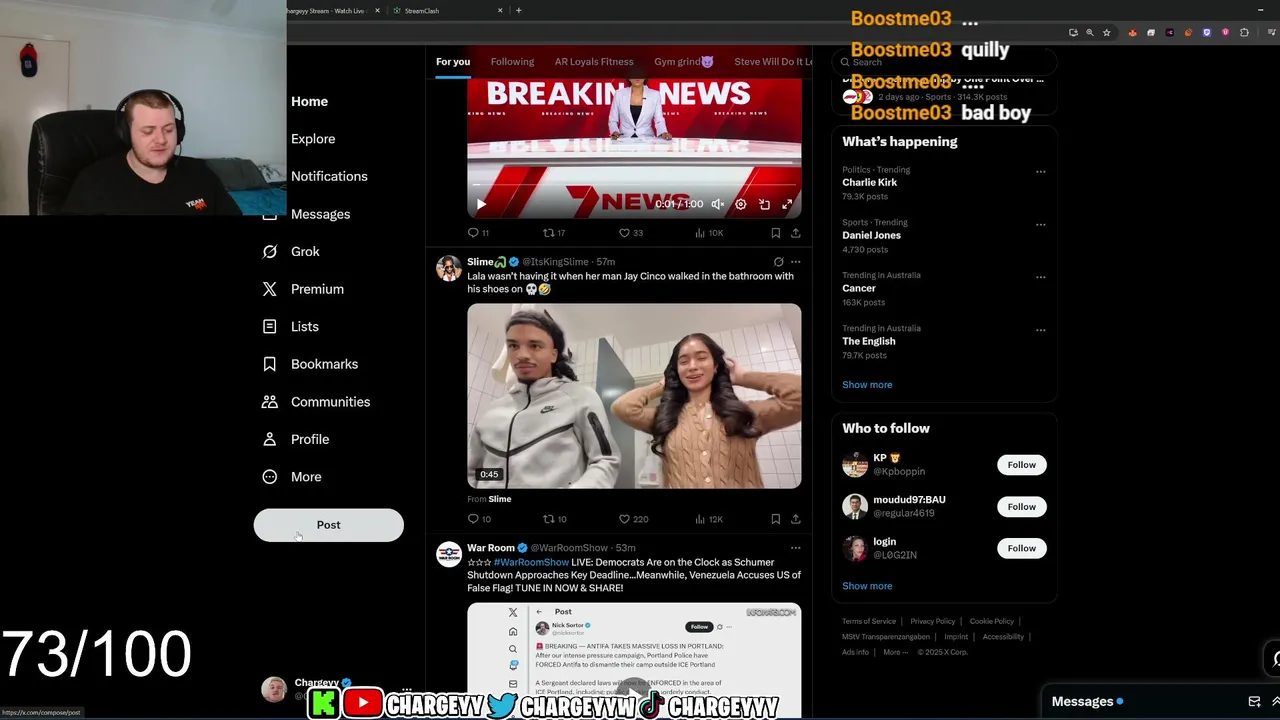Open more options for Cancer trend
This screenshot has width=1280, height=720.
tap(1041, 277)
